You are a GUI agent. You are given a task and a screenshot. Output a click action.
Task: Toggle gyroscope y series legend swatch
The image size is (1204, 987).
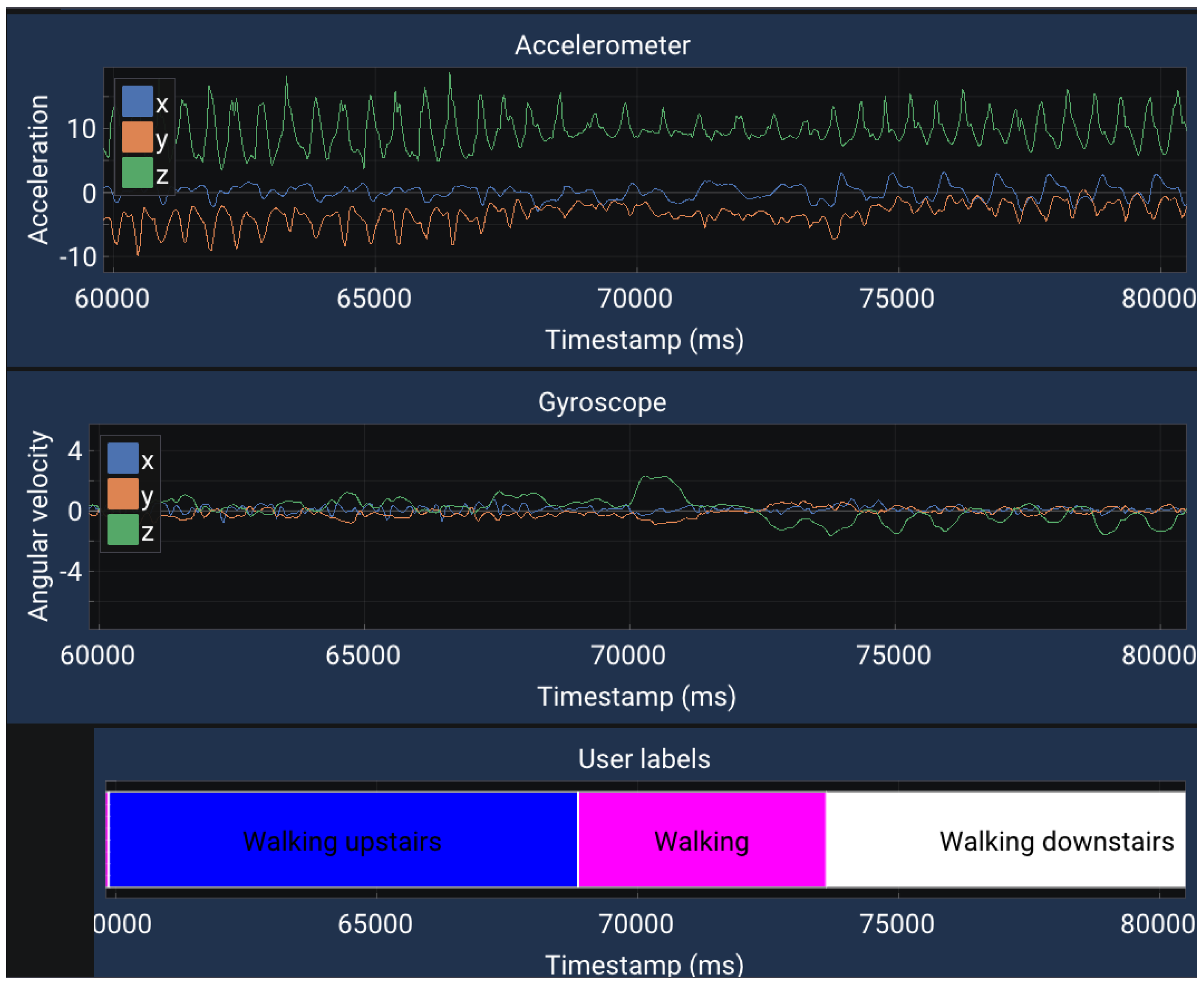coord(123,494)
